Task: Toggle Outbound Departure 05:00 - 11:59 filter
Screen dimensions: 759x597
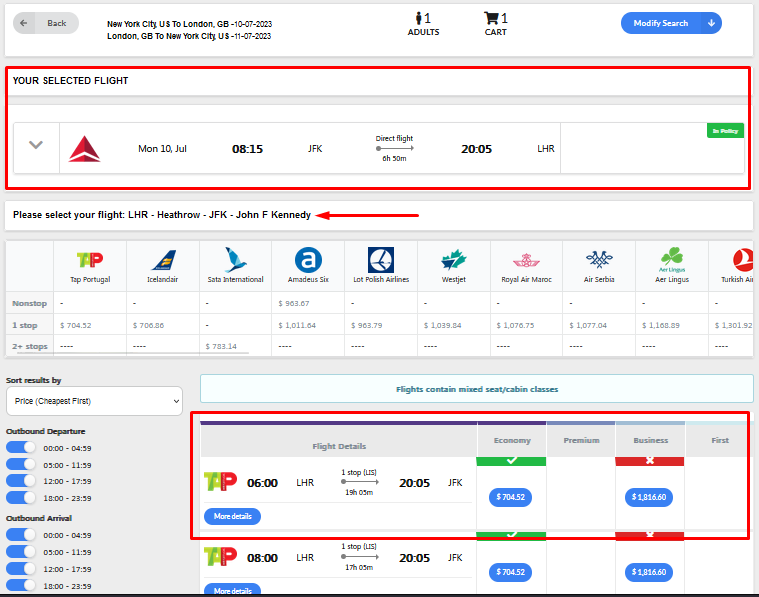Action: (x=21, y=464)
